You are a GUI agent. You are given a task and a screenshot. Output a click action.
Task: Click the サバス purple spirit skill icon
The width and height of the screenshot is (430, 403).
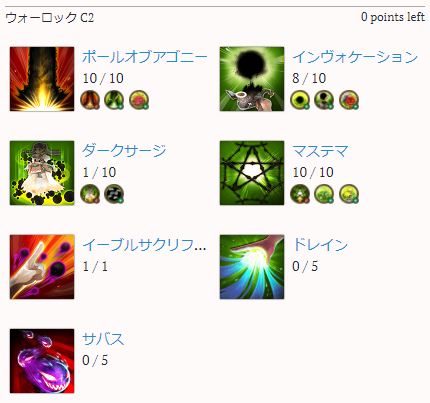42,361
